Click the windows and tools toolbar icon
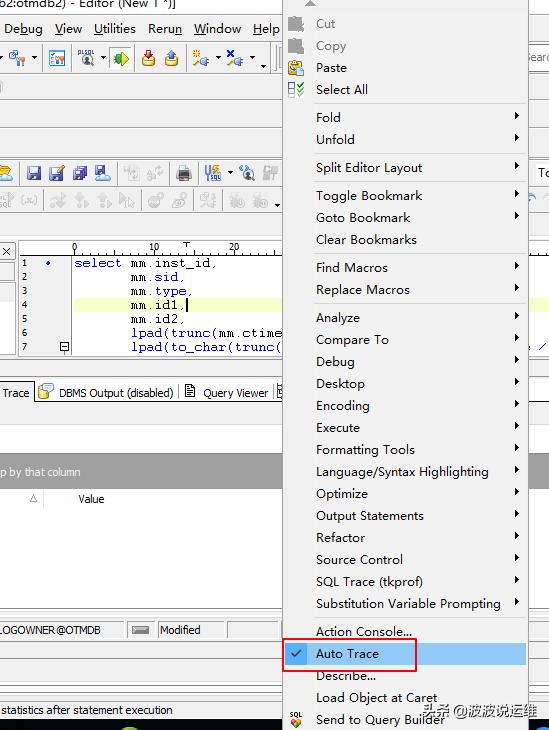The width and height of the screenshot is (549, 730). [x=17, y=58]
